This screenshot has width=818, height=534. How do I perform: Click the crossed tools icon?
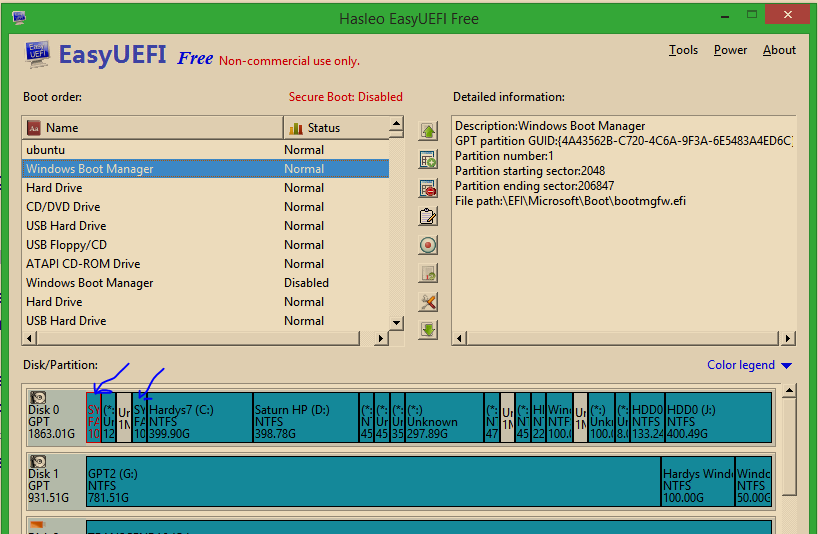tap(428, 302)
